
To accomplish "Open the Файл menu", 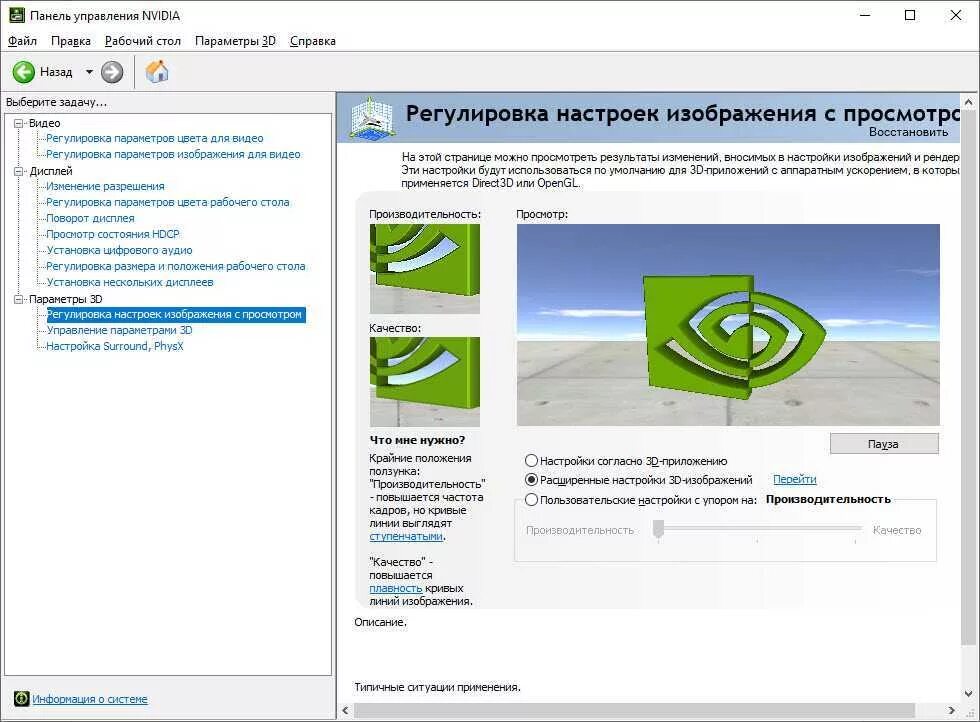I will click(x=22, y=41).
